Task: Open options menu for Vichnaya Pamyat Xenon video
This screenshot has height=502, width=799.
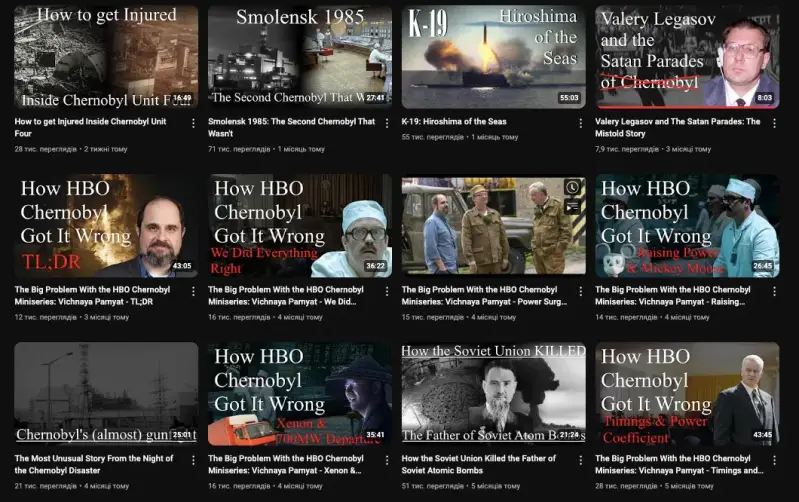Action: [387, 460]
